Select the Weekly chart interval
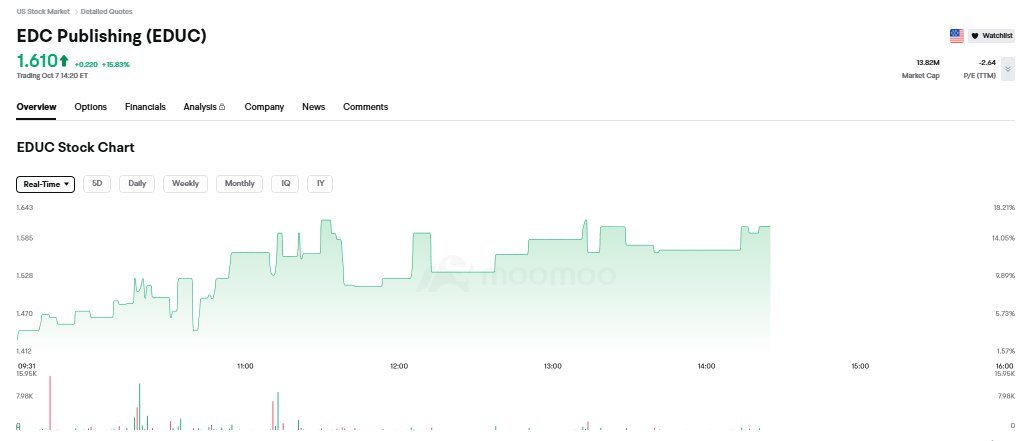Image resolution: width=1030 pixels, height=441 pixels. click(x=185, y=184)
